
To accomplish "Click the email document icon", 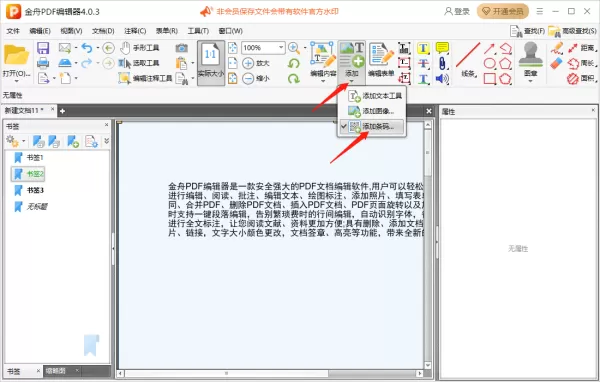I will 65,48.
